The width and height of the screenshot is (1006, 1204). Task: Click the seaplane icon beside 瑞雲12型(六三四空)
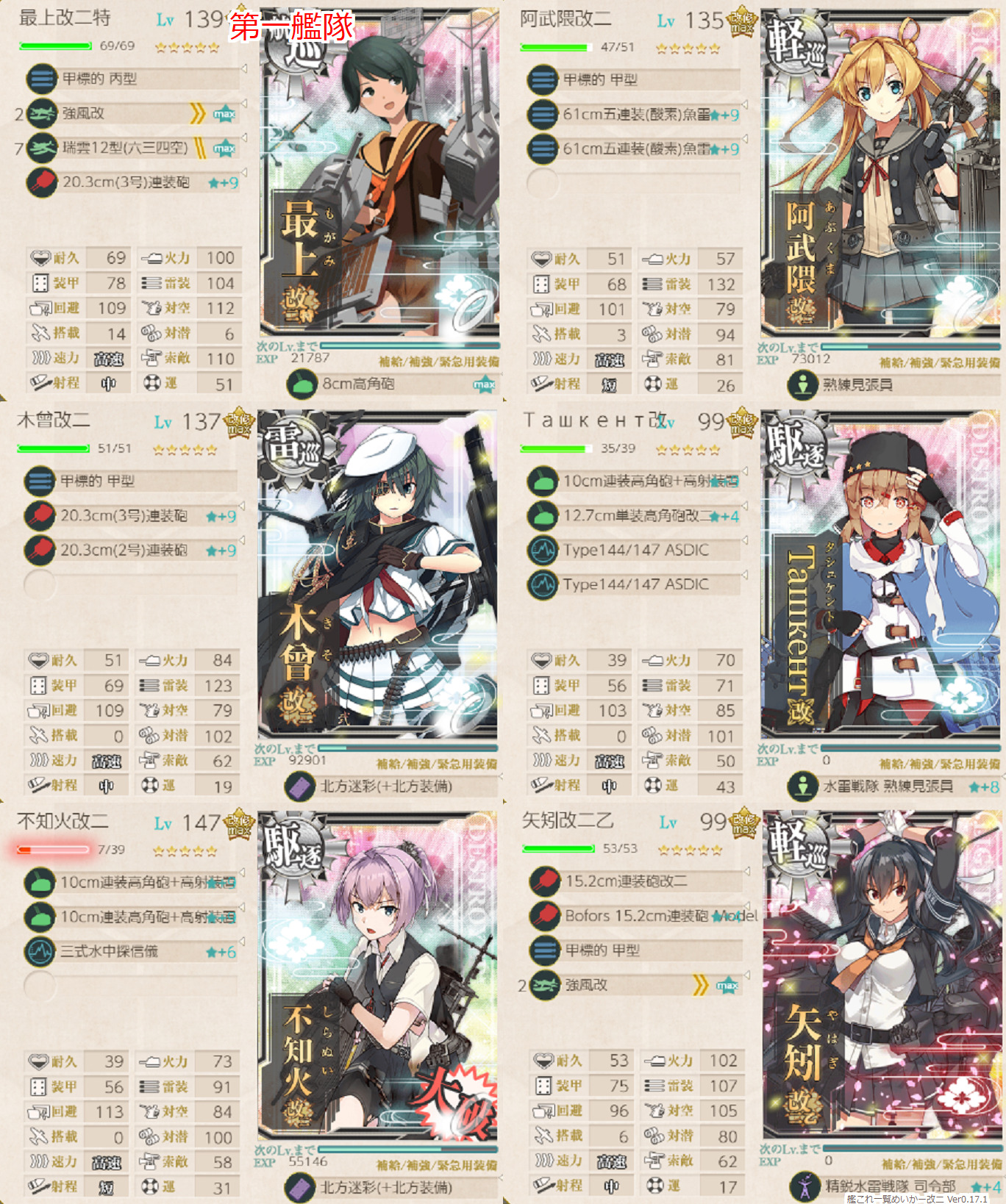43,148
